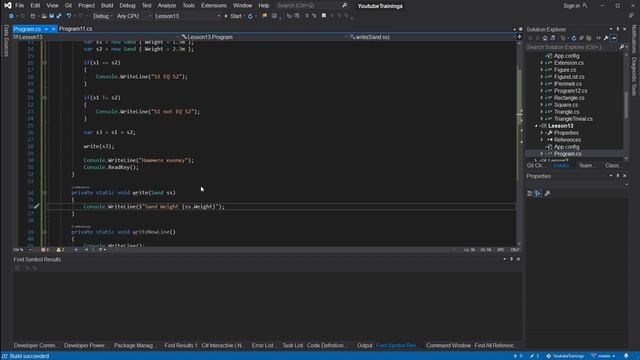This screenshot has width=640, height=360.
Task: Open the Git Changes tab
Action: point(535,166)
